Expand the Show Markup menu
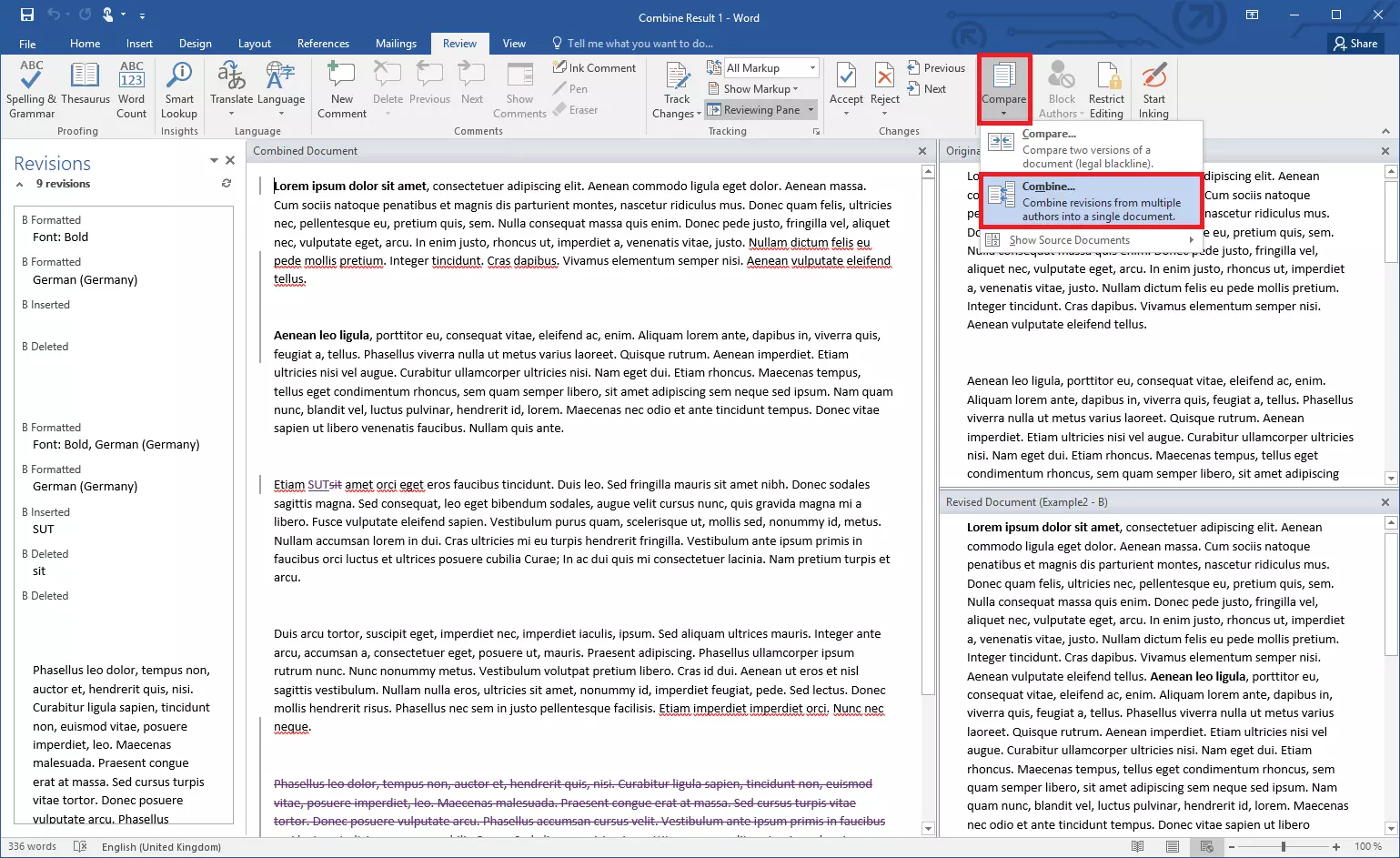1400x858 pixels. coord(753,88)
